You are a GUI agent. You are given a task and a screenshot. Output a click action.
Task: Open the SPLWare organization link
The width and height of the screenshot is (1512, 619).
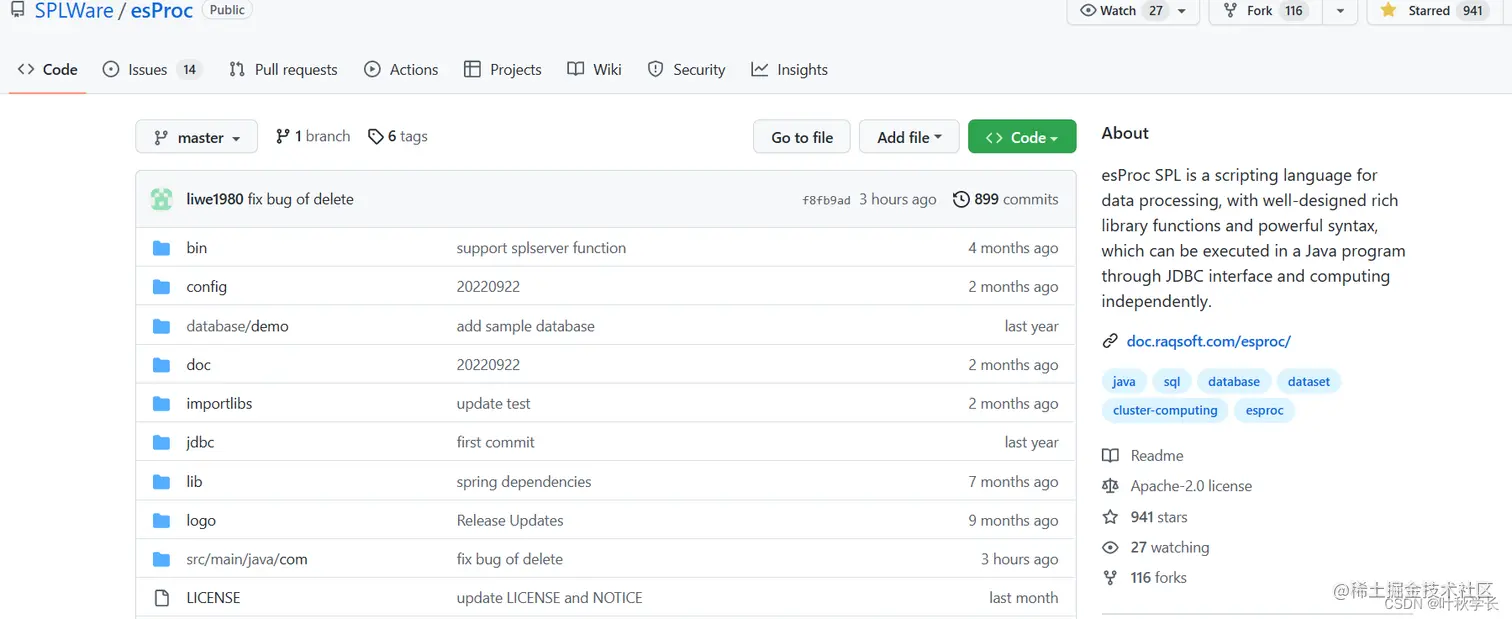74,11
